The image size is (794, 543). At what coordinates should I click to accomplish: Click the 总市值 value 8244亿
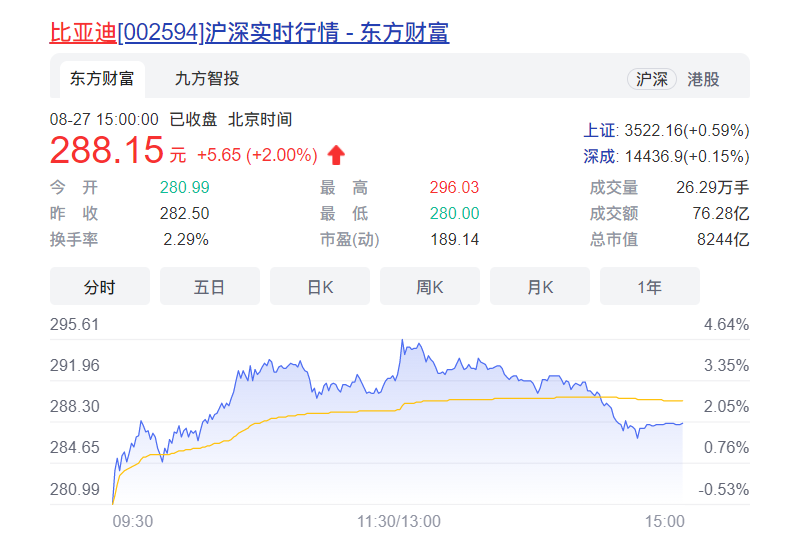(x=723, y=239)
